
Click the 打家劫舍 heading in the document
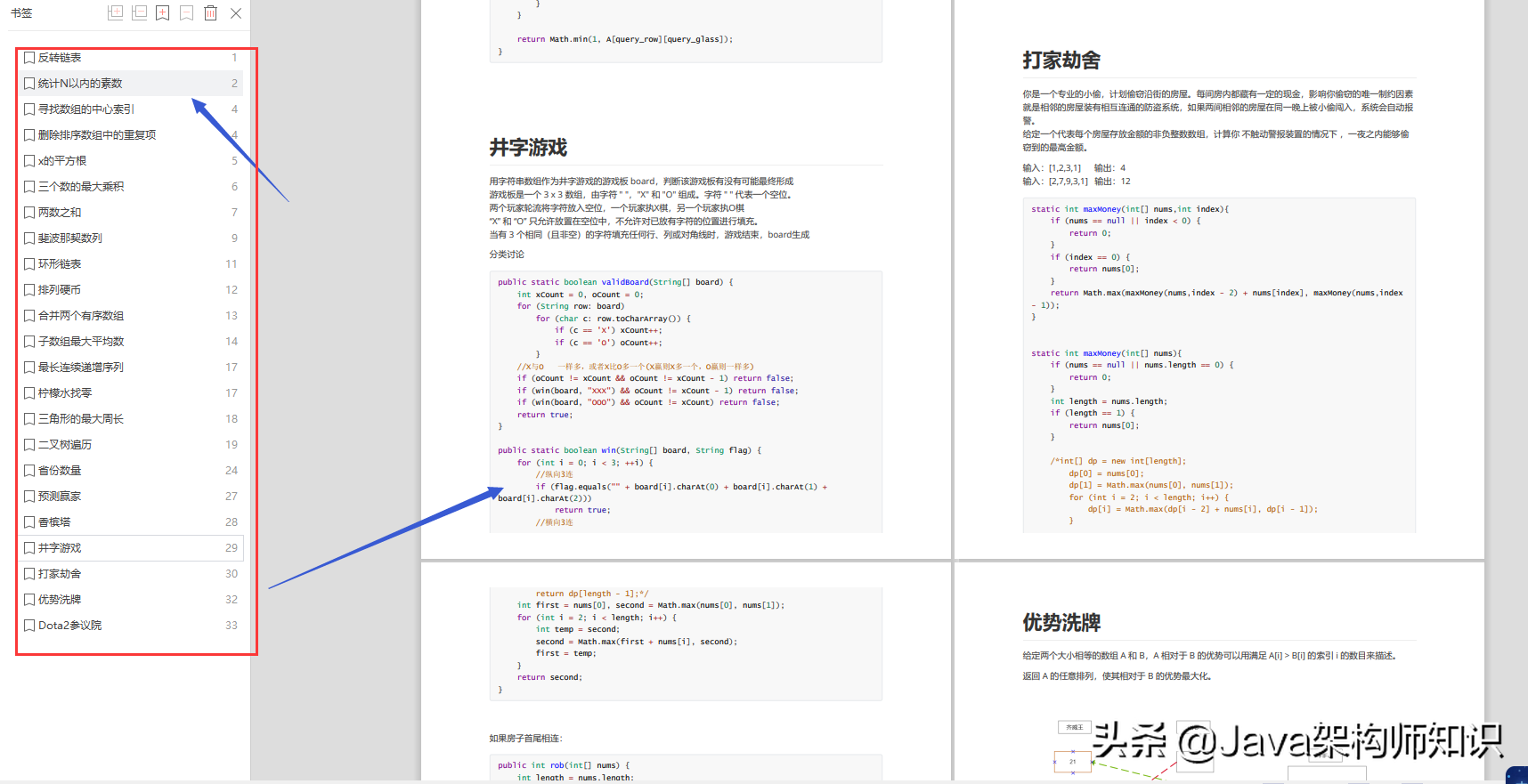pos(1061,61)
